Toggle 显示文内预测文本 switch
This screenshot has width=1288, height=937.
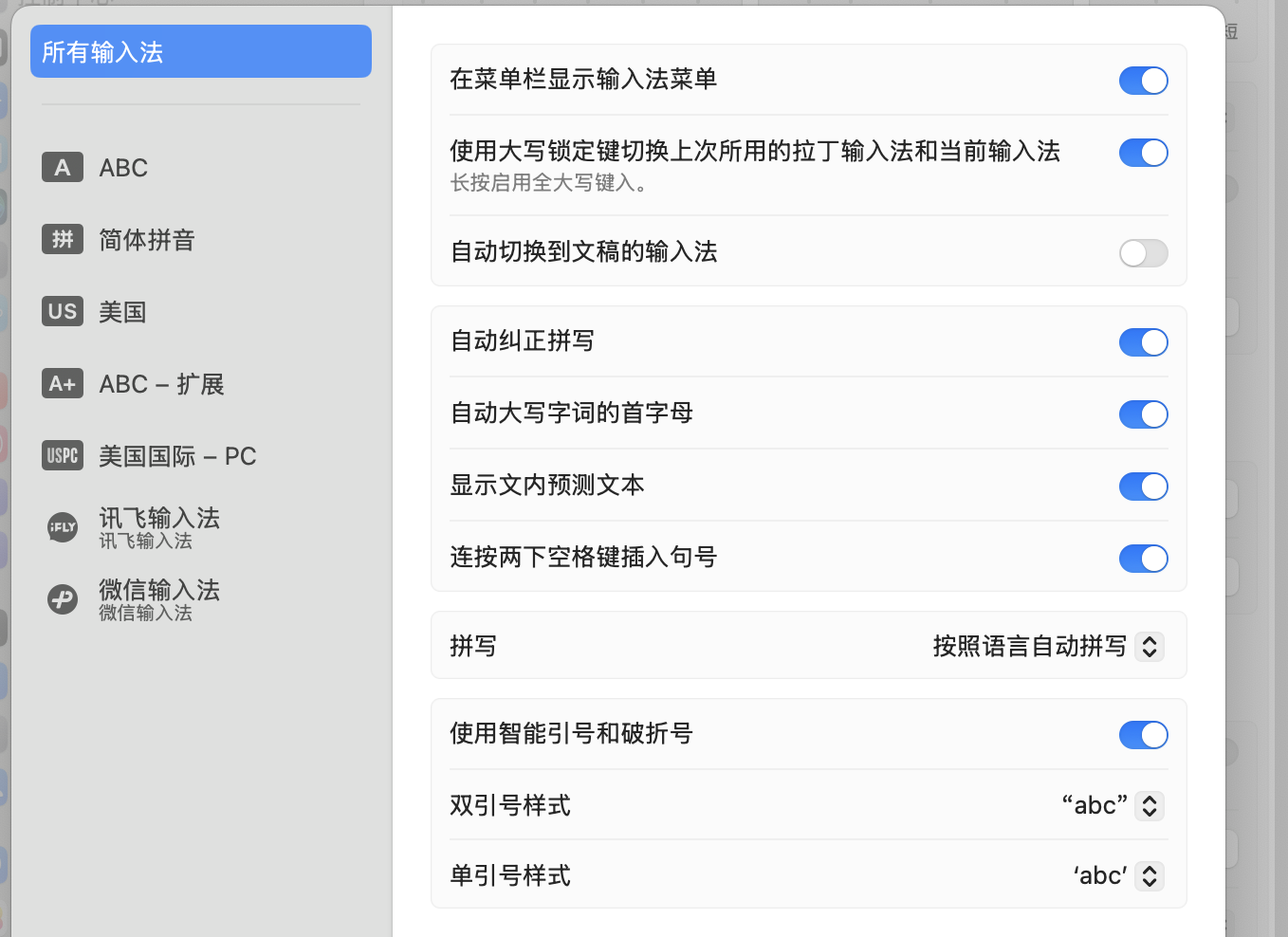click(1143, 487)
